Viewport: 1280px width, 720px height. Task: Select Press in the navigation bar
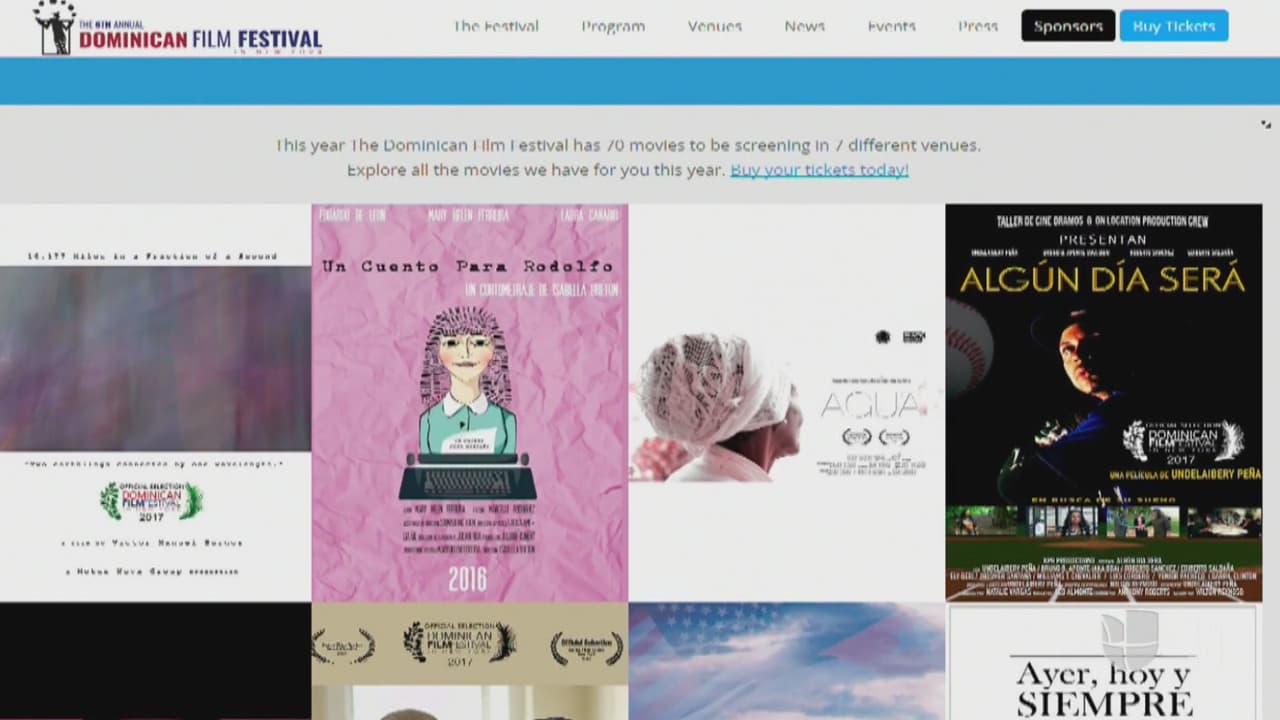click(x=977, y=26)
